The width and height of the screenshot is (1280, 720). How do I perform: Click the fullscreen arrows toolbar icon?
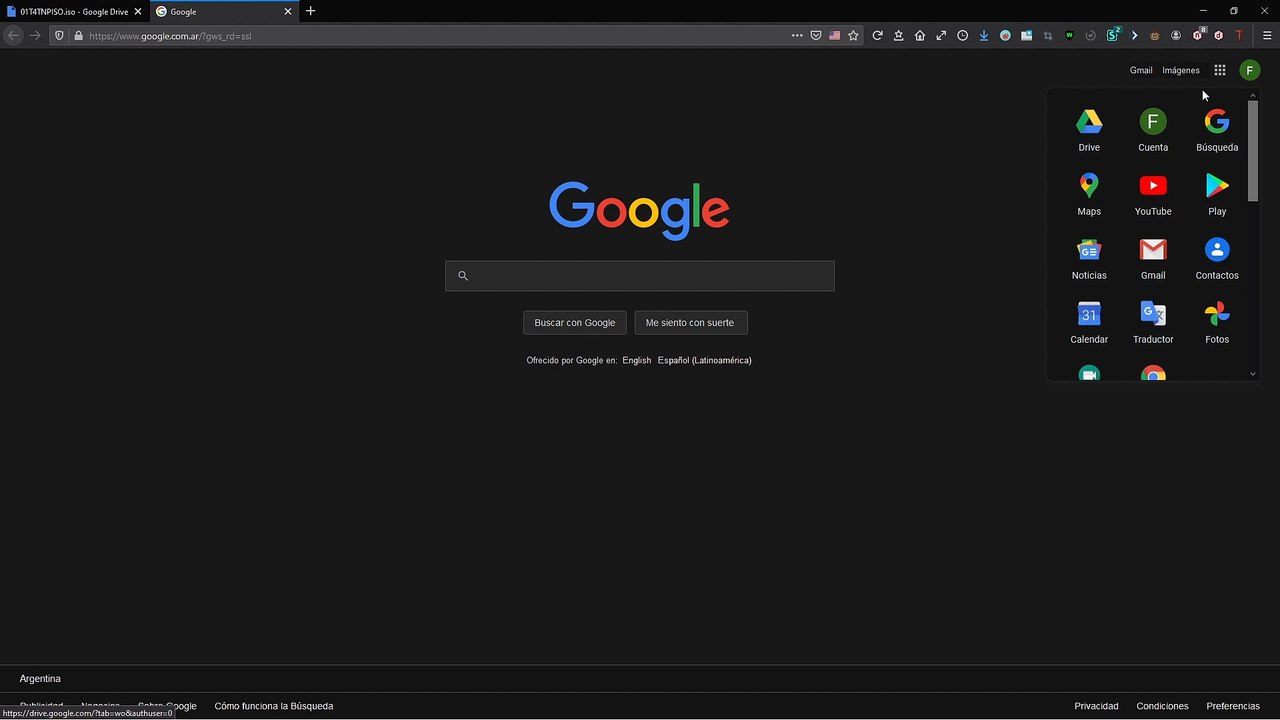click(941, 35)
